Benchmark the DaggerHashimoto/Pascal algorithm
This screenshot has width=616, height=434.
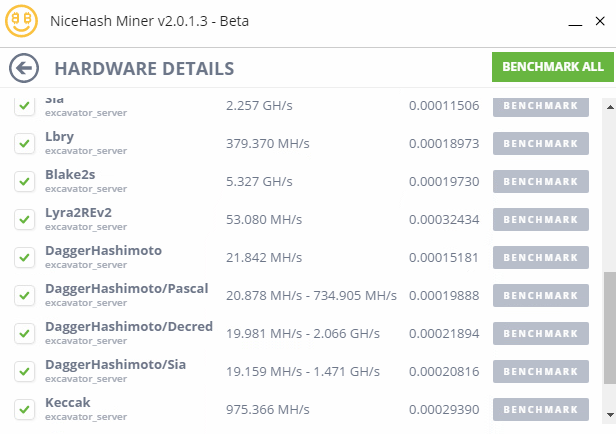pos(540,296)
